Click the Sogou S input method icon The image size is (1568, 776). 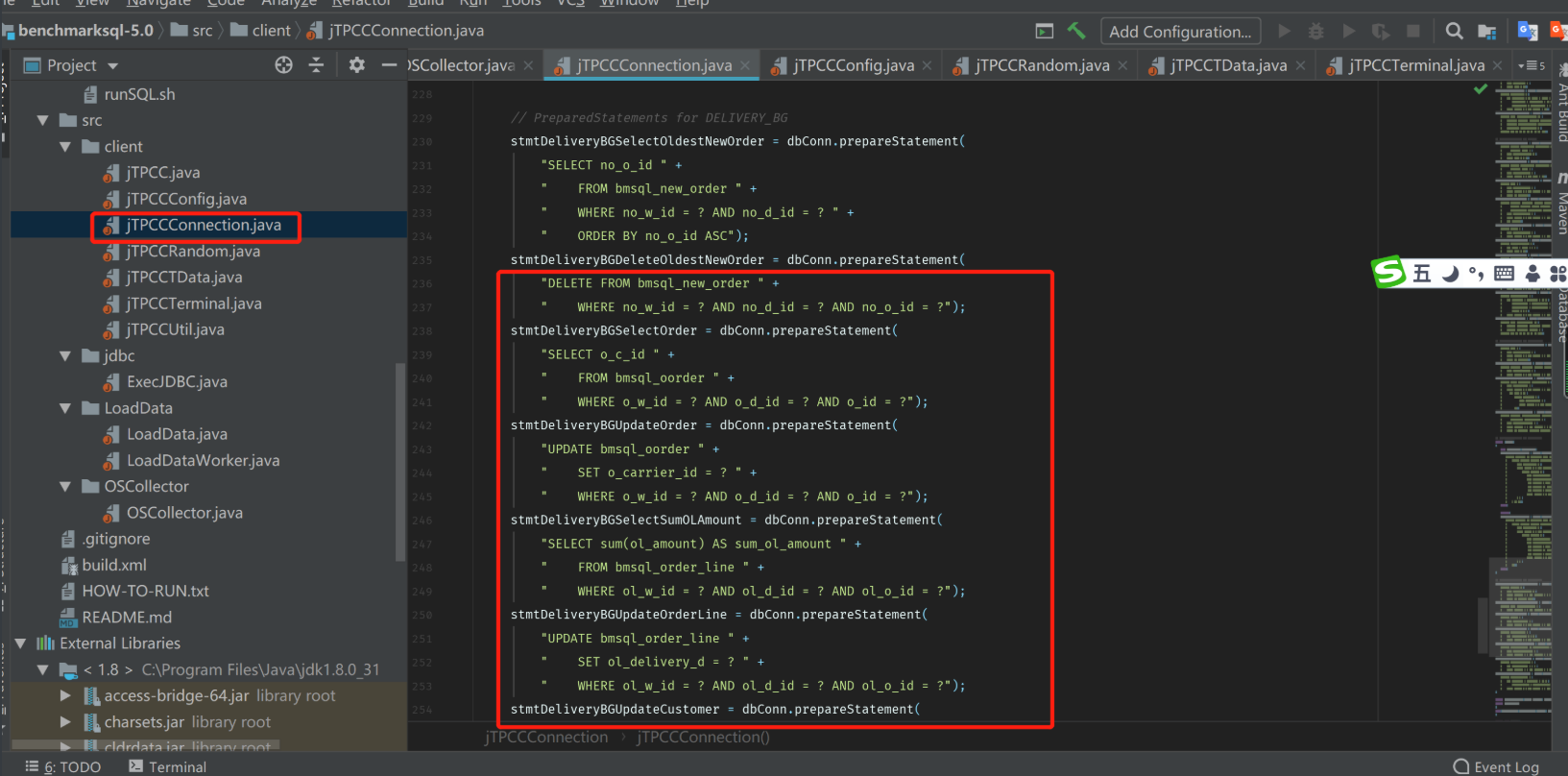(1388, 273)
